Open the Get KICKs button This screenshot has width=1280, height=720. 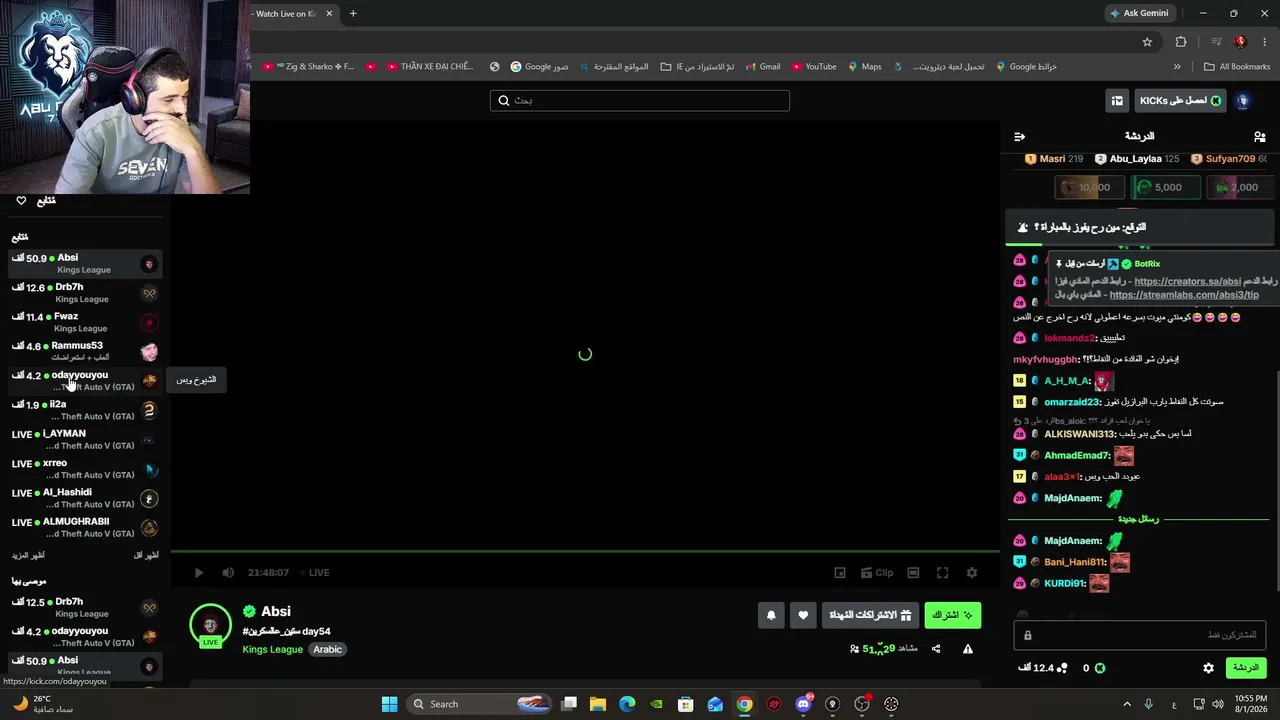1180,101
